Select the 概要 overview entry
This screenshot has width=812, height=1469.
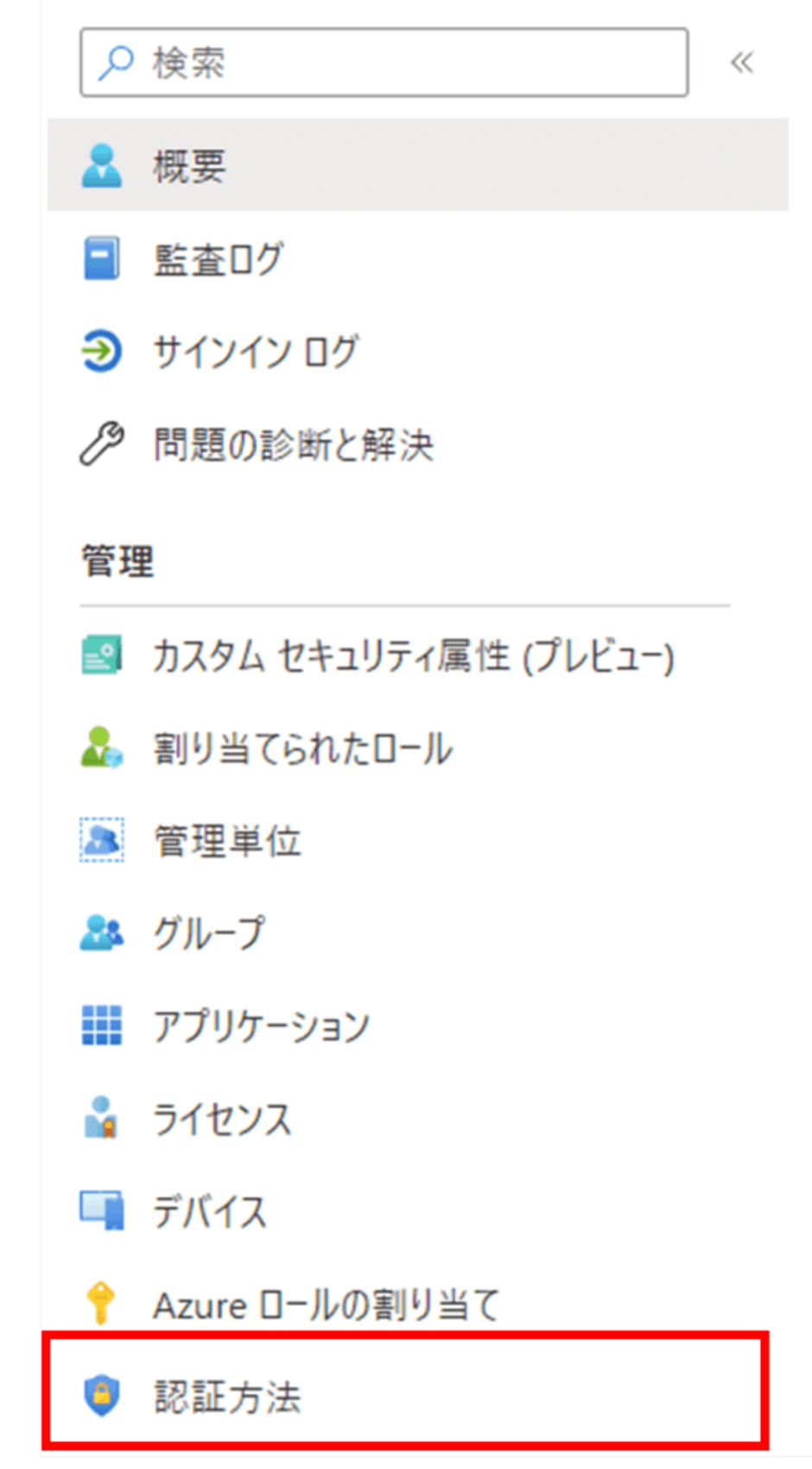(x=418, y=164)
